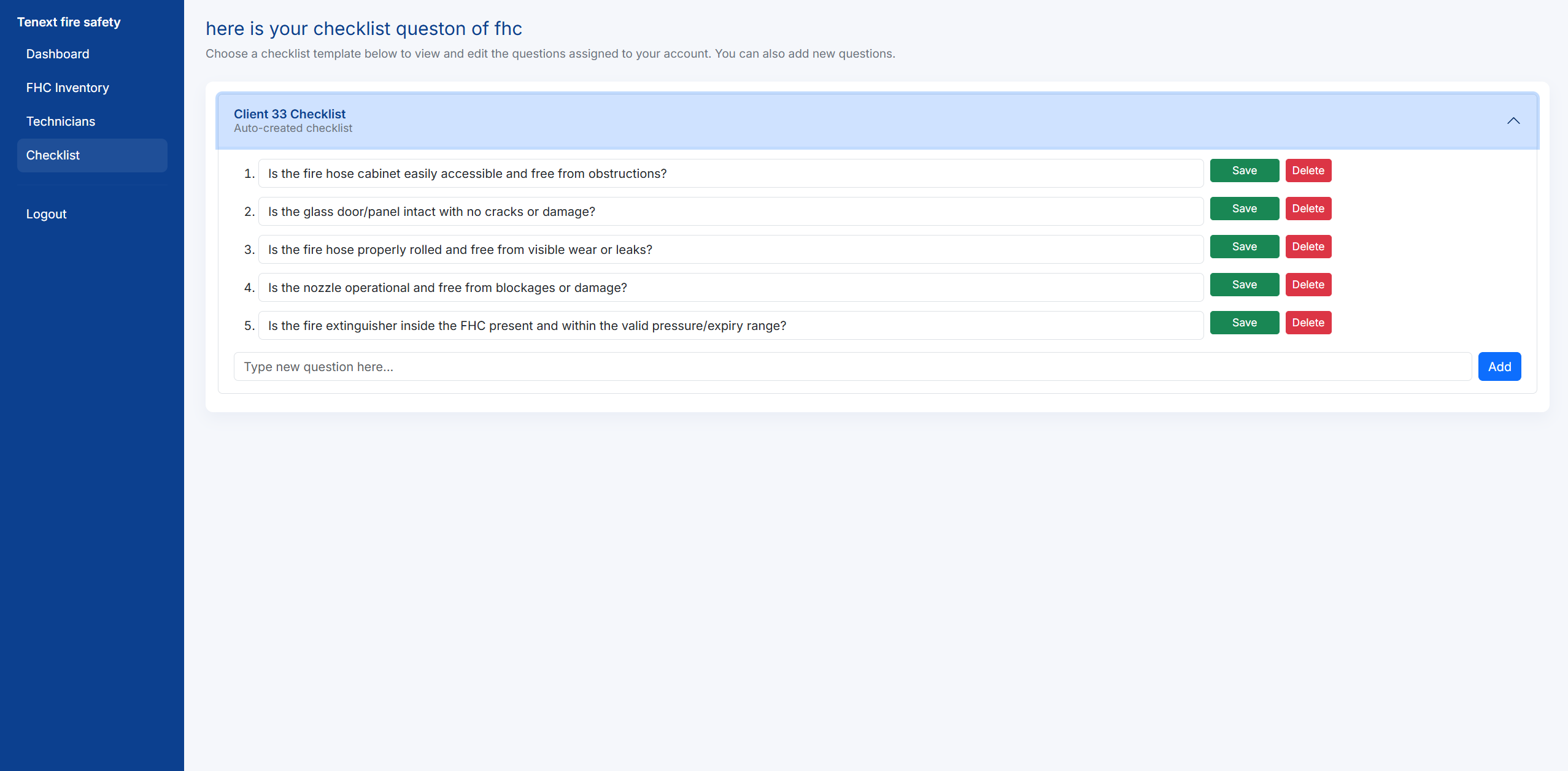Image resolution: width=1568 pixels, height=771 pixels.
Task: Click inside question 2 text field
Action: (730, 211)
